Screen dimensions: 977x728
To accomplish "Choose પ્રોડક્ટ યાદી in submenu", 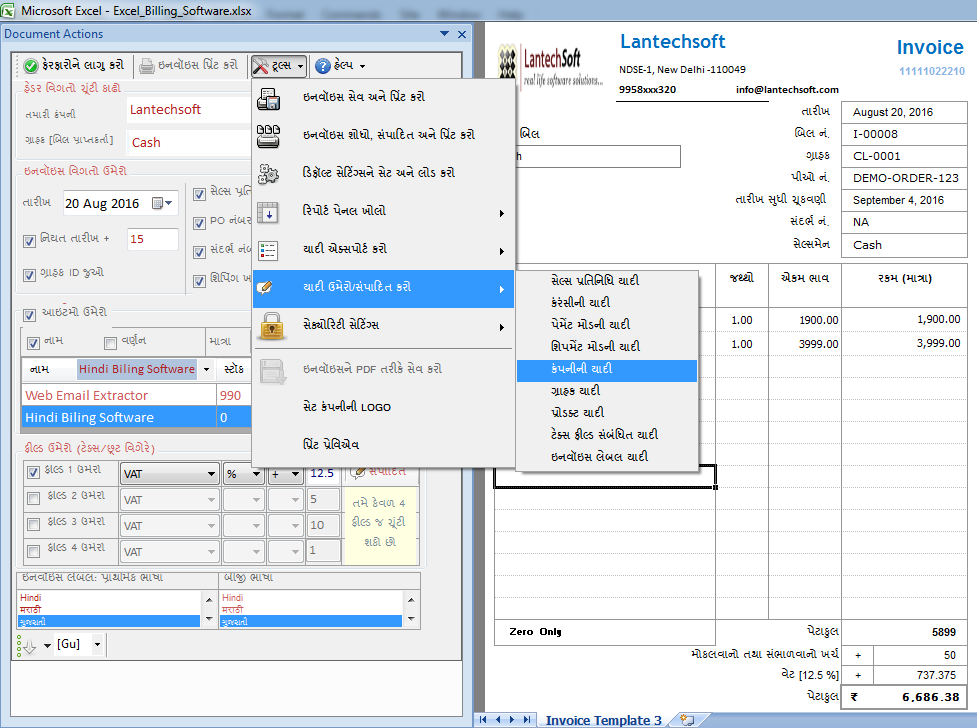I will [607, 413].
